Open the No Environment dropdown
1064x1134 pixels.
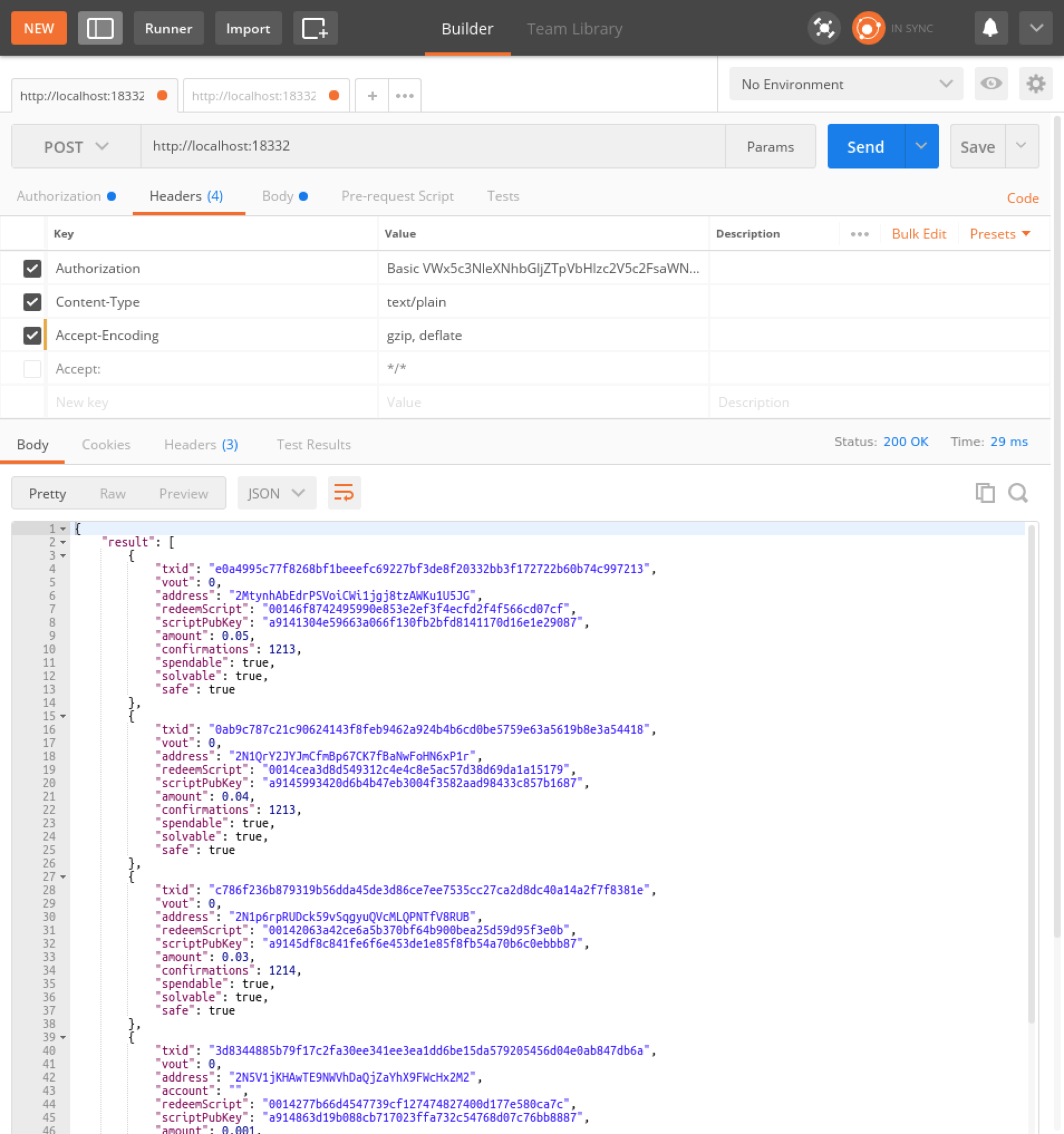coord(846,84)
